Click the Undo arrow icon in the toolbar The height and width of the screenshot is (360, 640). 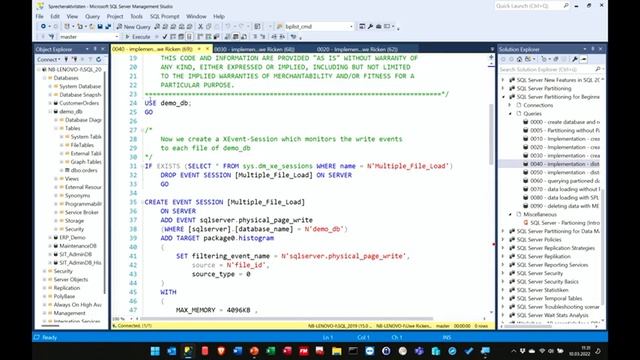(x=228, y=27)
